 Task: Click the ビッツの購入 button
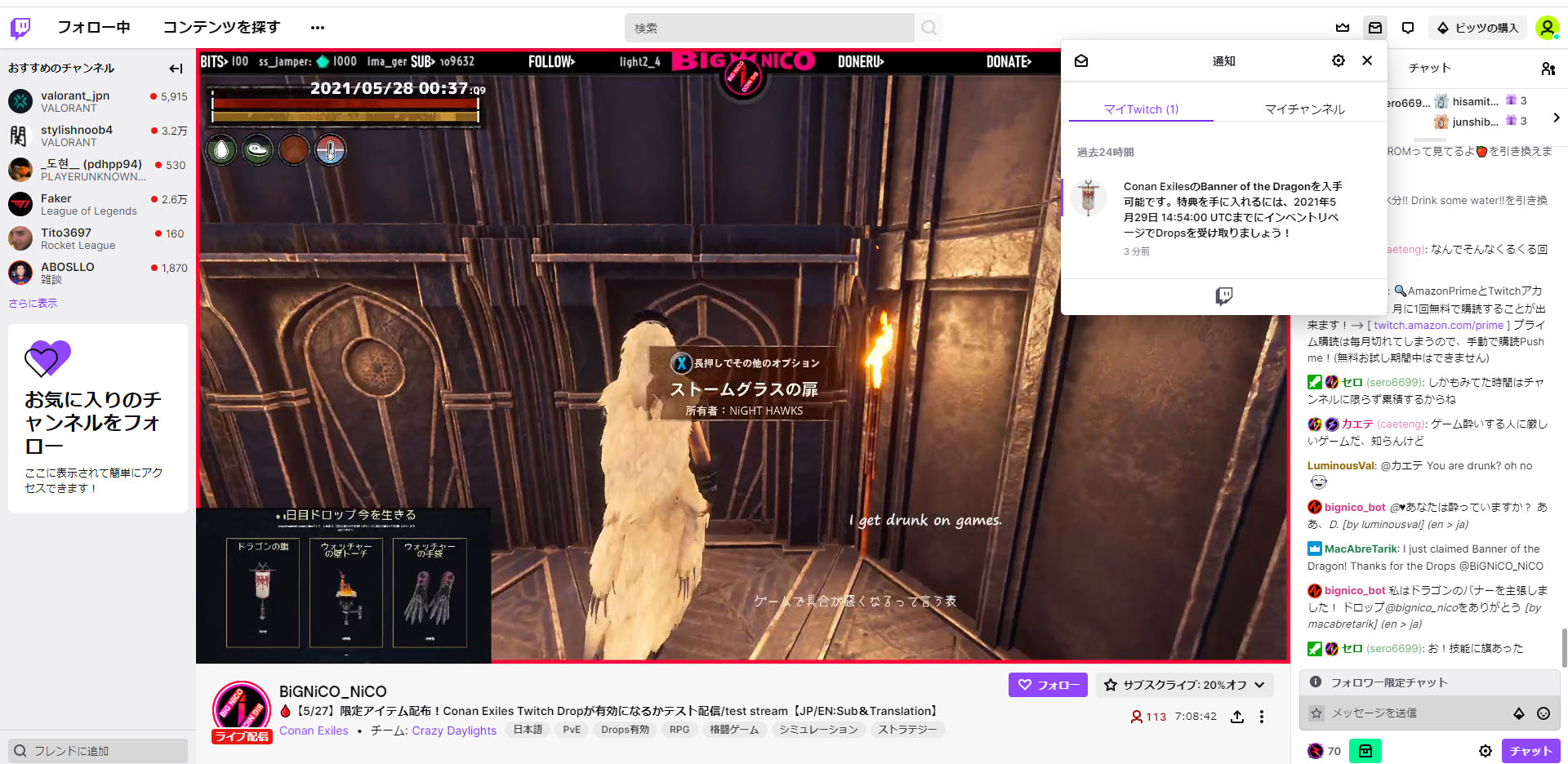pos(1478,28)
